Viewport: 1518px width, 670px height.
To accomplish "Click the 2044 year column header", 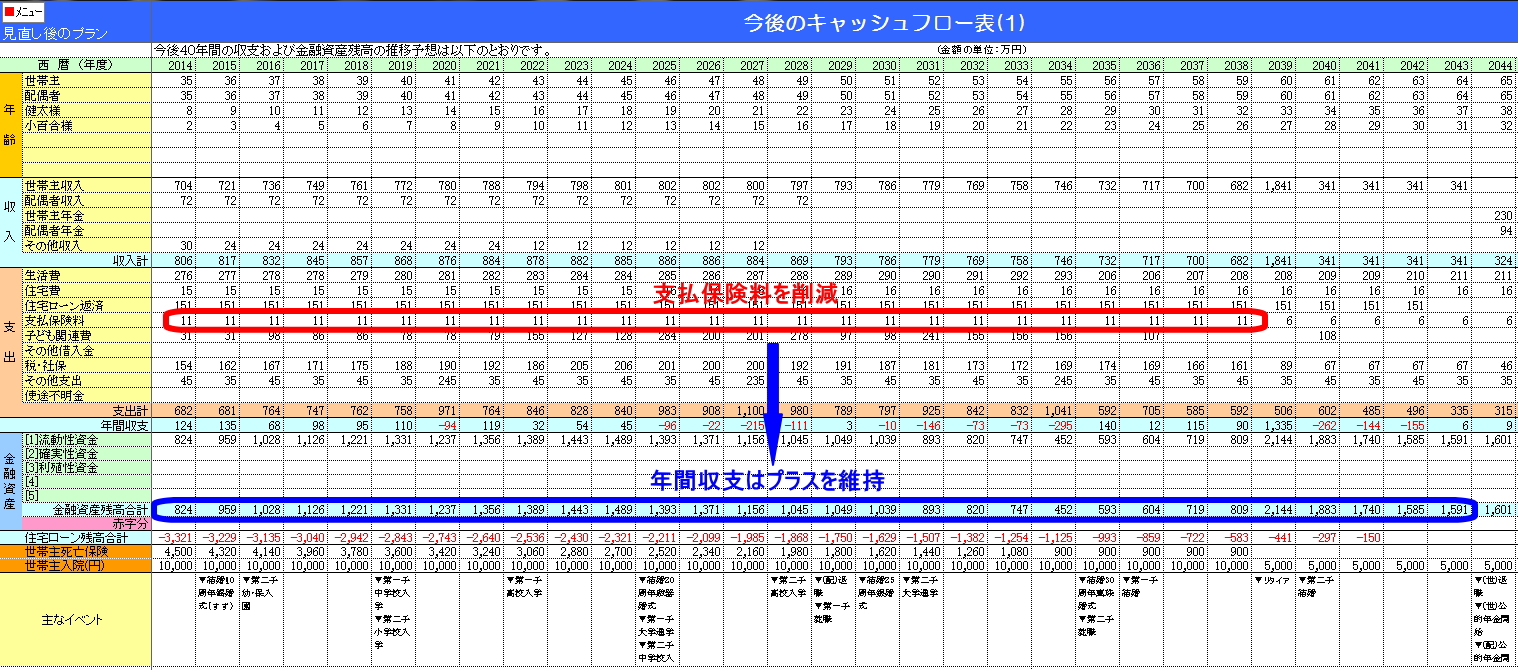I will pyautogui.click(x=1499, y=65).
